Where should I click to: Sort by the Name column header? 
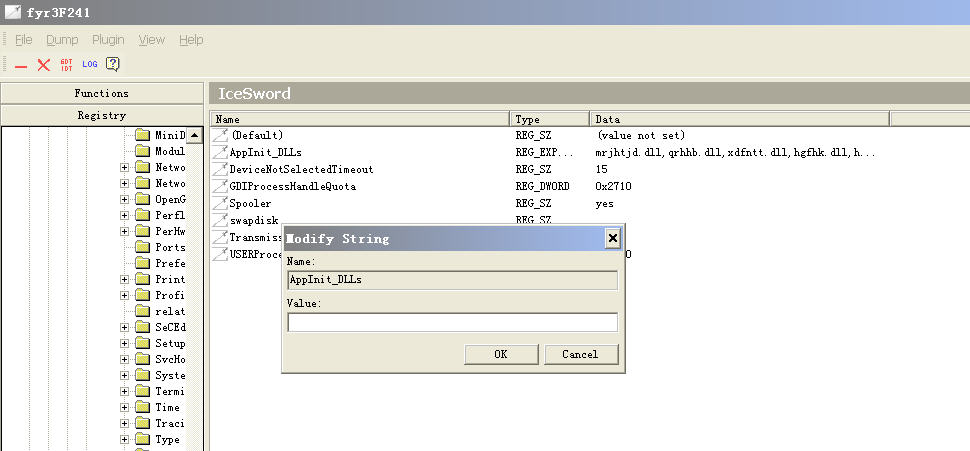coord(360,119)
